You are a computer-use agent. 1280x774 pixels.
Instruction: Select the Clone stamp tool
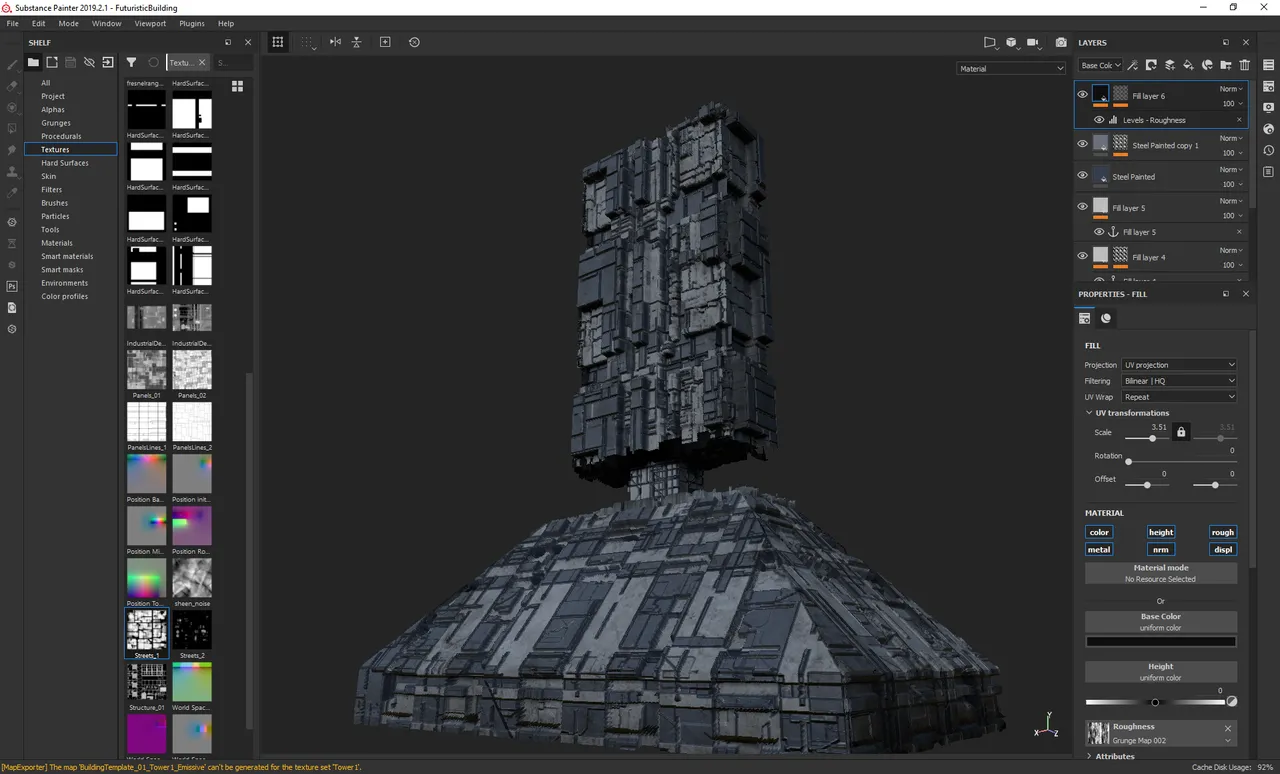[x=12, y=171]
